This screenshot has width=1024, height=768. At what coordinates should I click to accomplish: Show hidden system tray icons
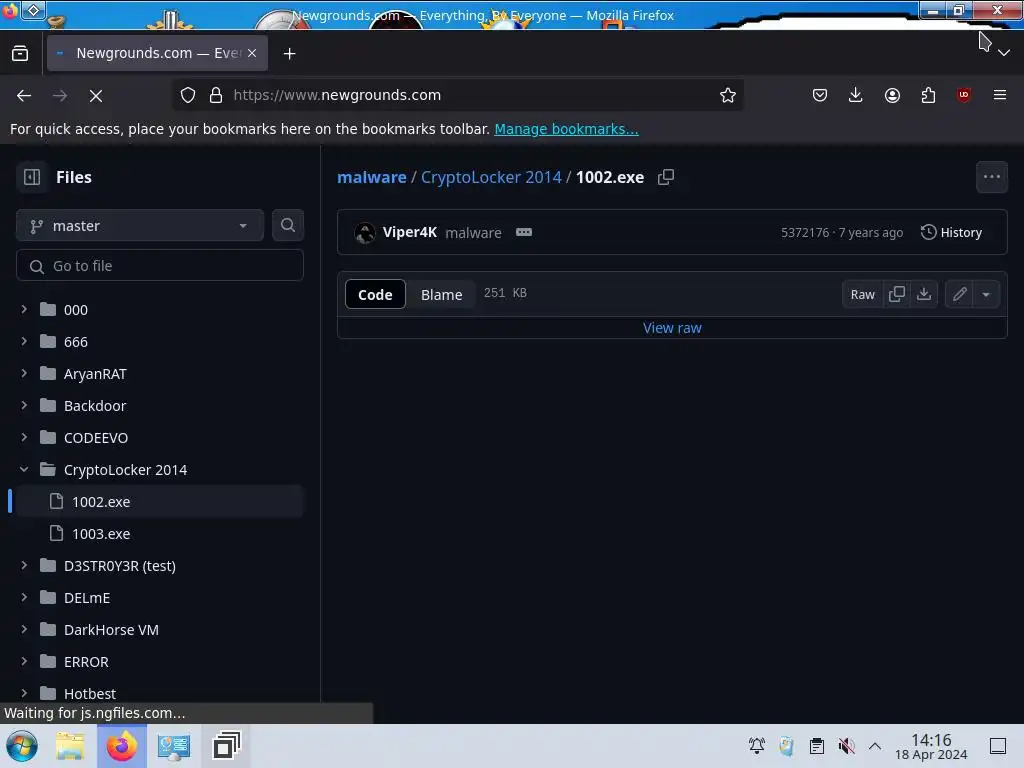click(875, 746)
